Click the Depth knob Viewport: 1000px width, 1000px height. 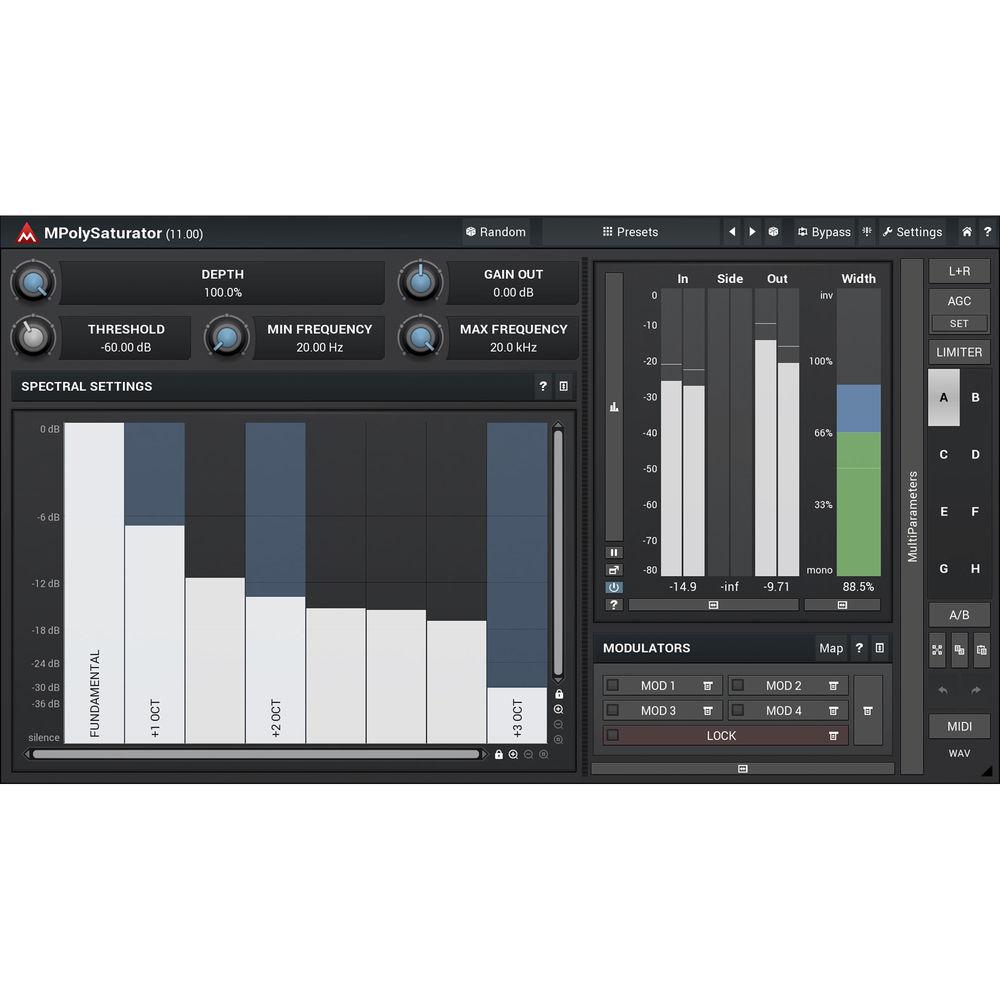pos(34,283)
